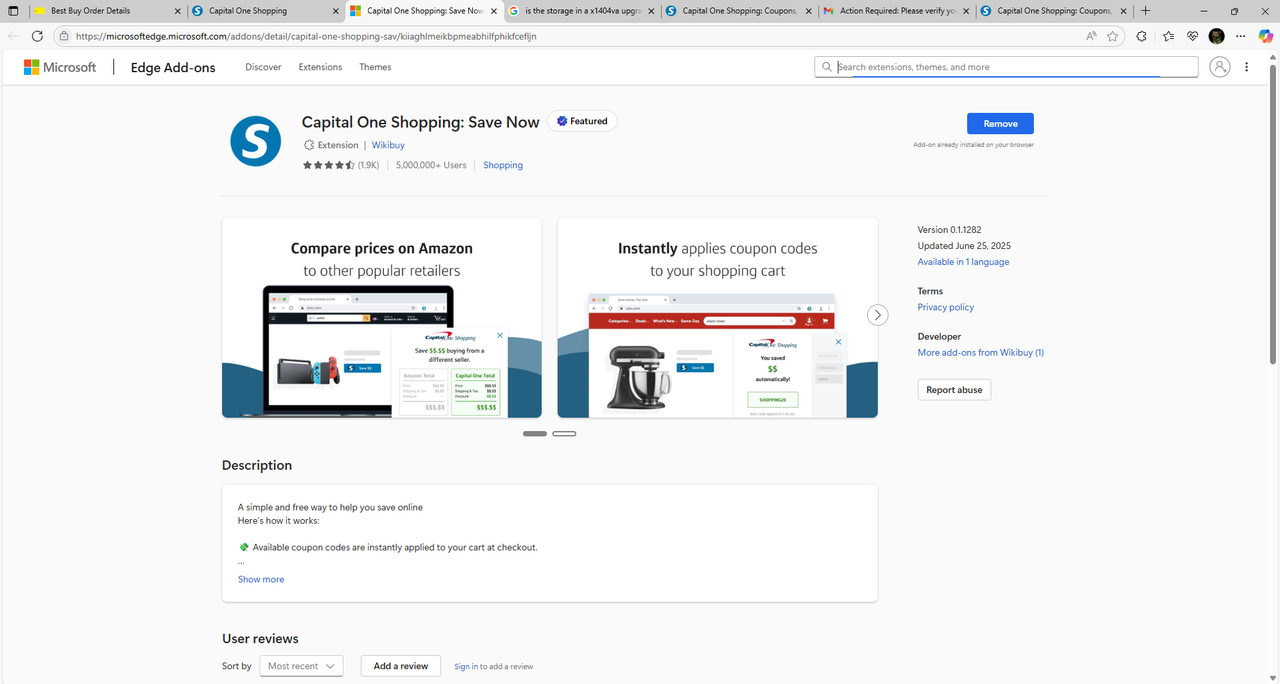Show next screenshot with carousel arrow
The height and width of the screenshot is (684, 1280).
pyautogui.click(x=877, y=315)
